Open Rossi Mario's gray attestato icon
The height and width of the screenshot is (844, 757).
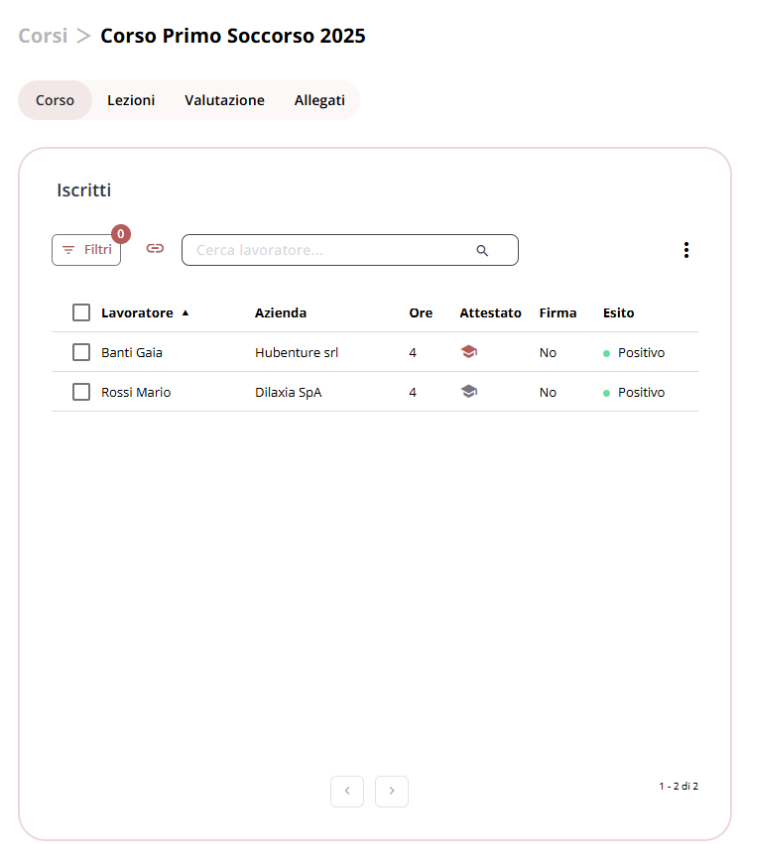(x=469, y=391)
